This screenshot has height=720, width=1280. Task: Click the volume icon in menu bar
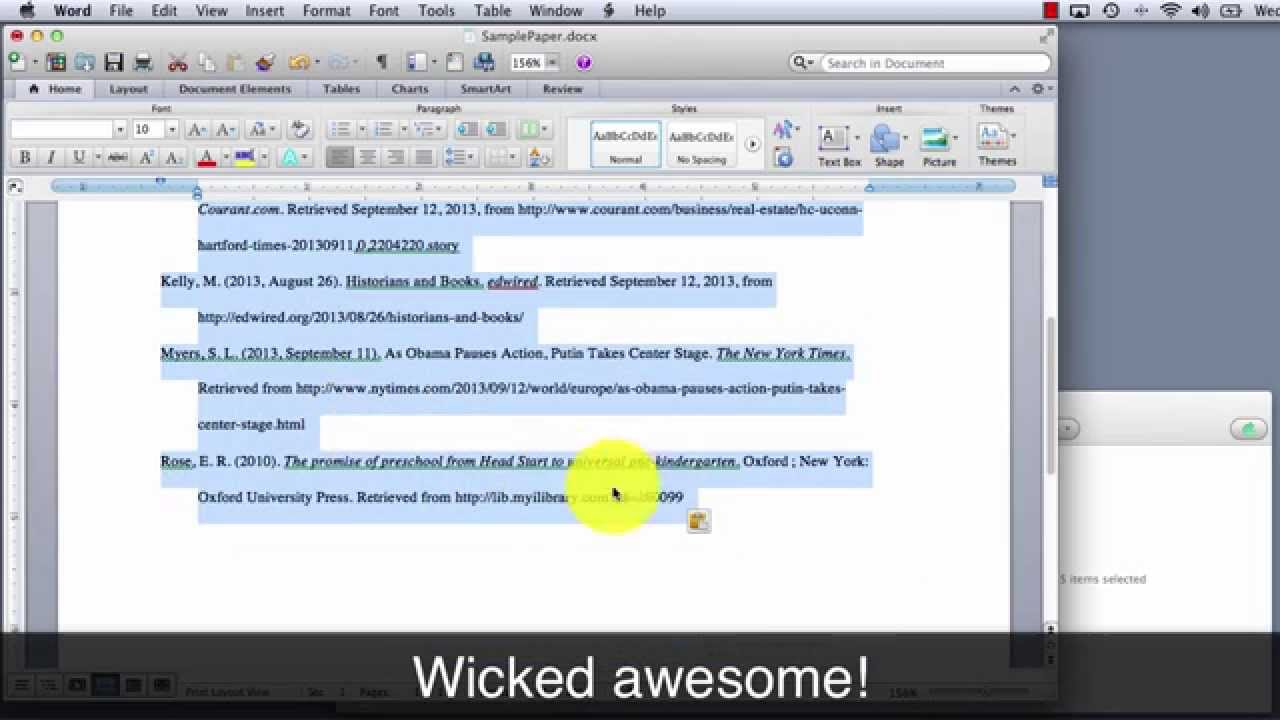pos(1200,11)
